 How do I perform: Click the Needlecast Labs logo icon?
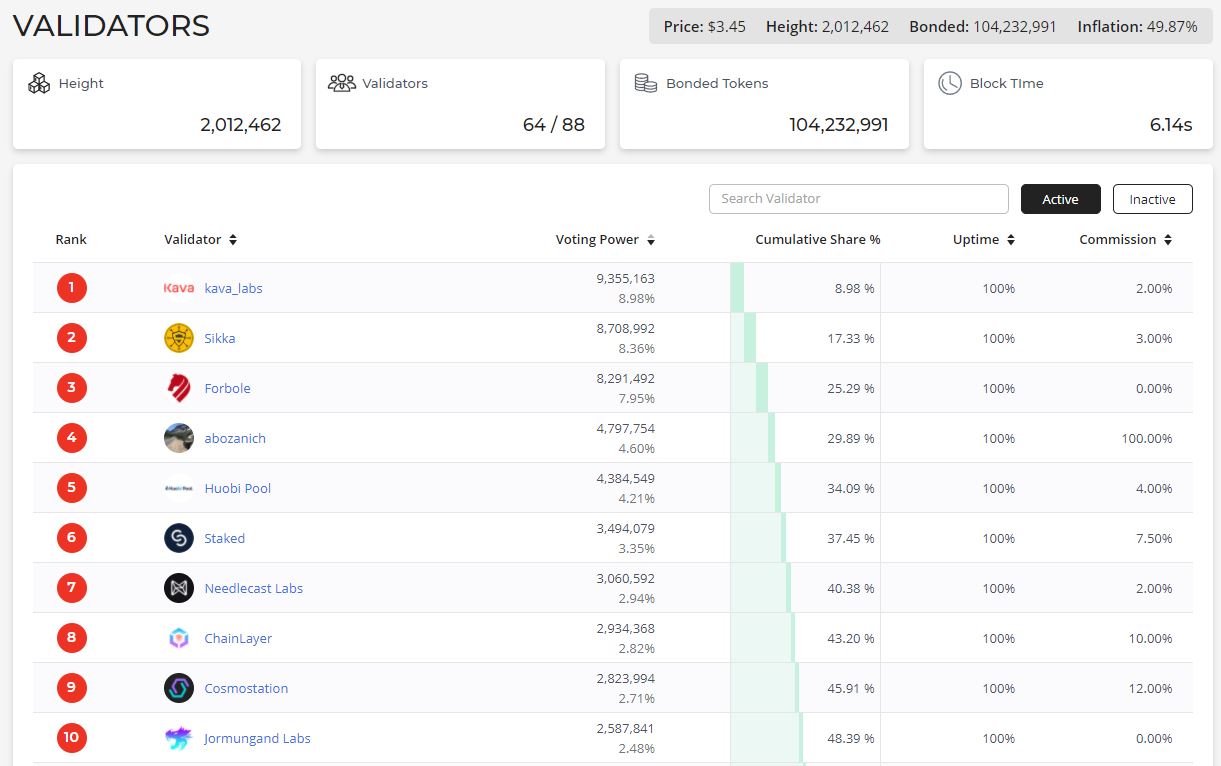179,588
